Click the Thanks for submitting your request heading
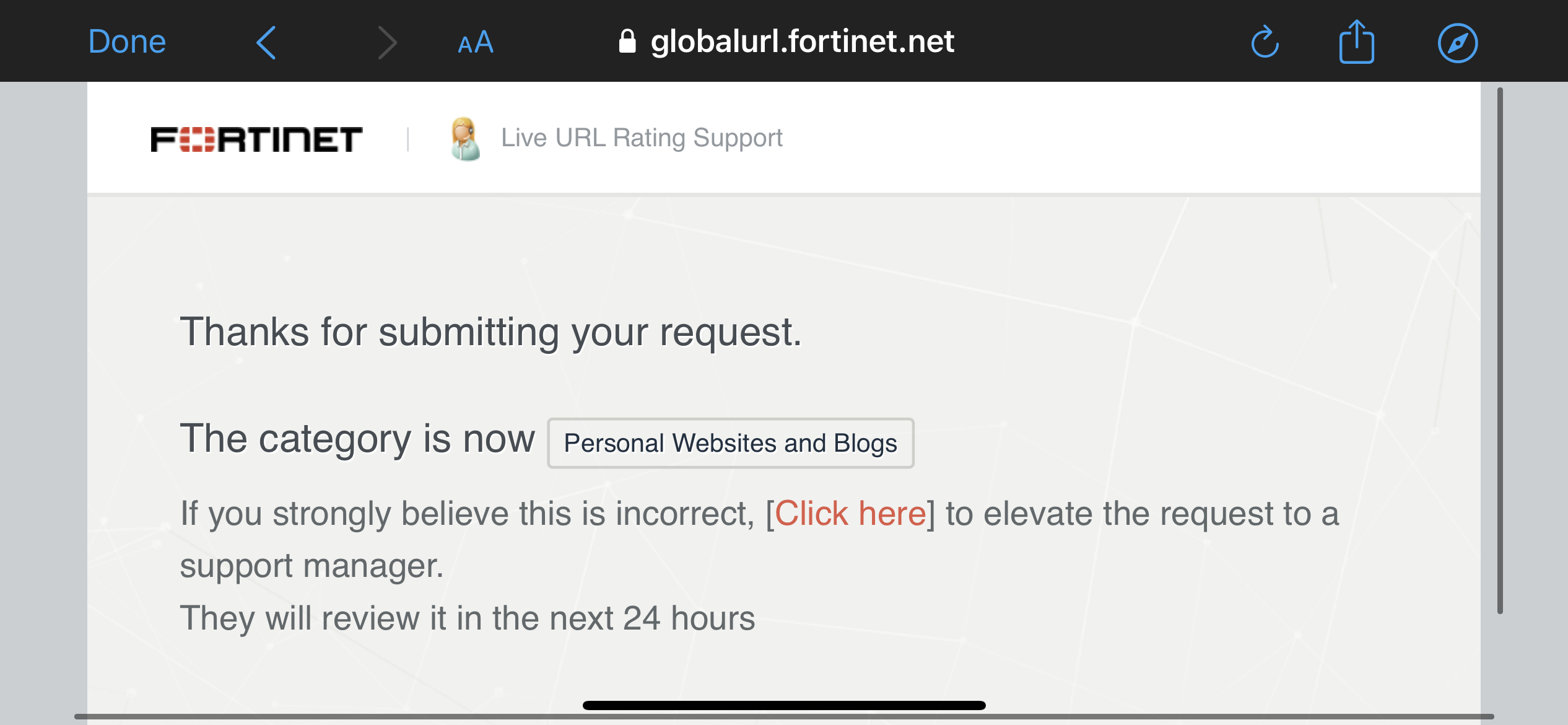Image resolution: width=1568 pixels, height=725 pixels. 491,332
